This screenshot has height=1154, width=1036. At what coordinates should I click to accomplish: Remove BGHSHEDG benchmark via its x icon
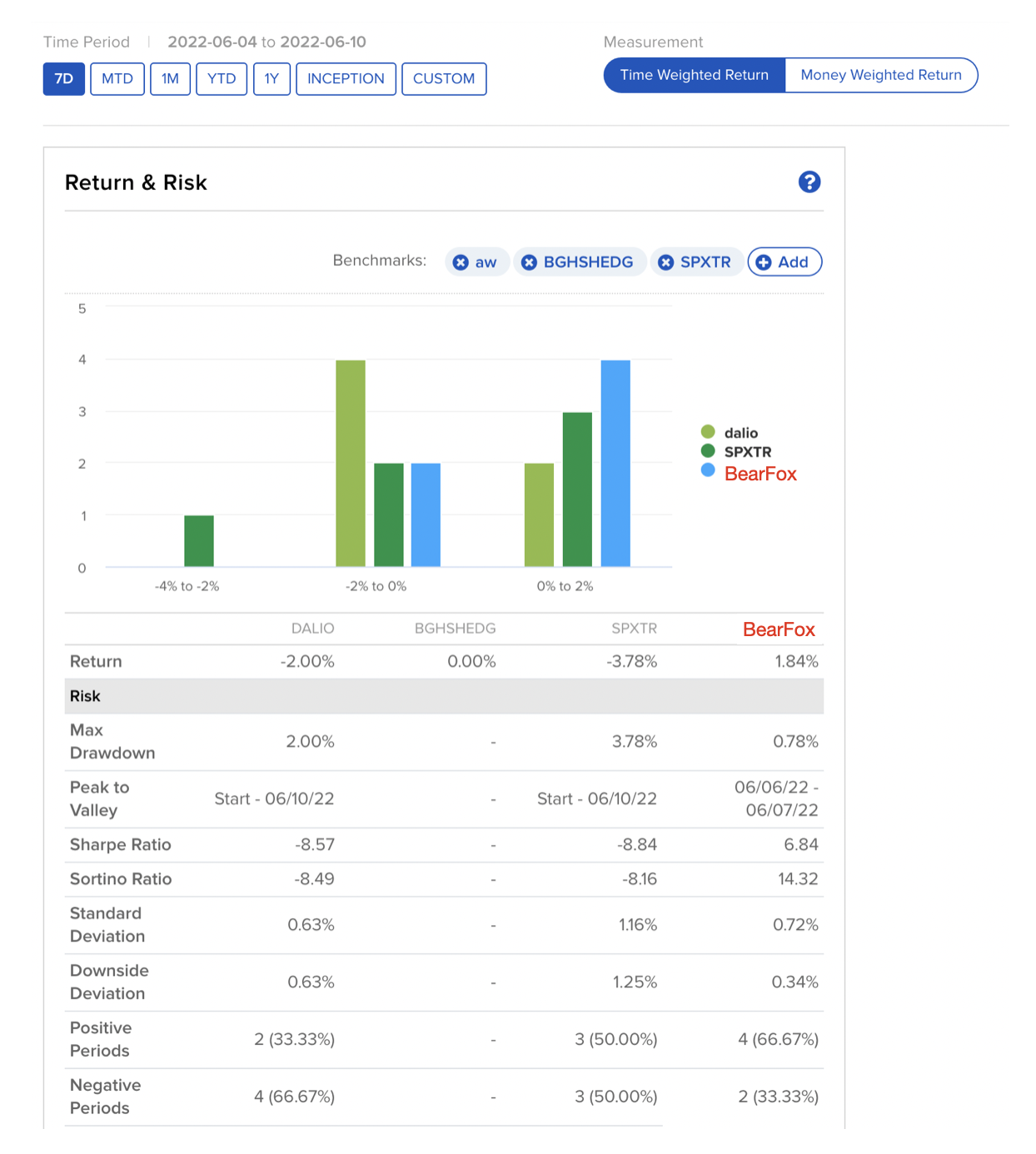(x=529, y=262)
